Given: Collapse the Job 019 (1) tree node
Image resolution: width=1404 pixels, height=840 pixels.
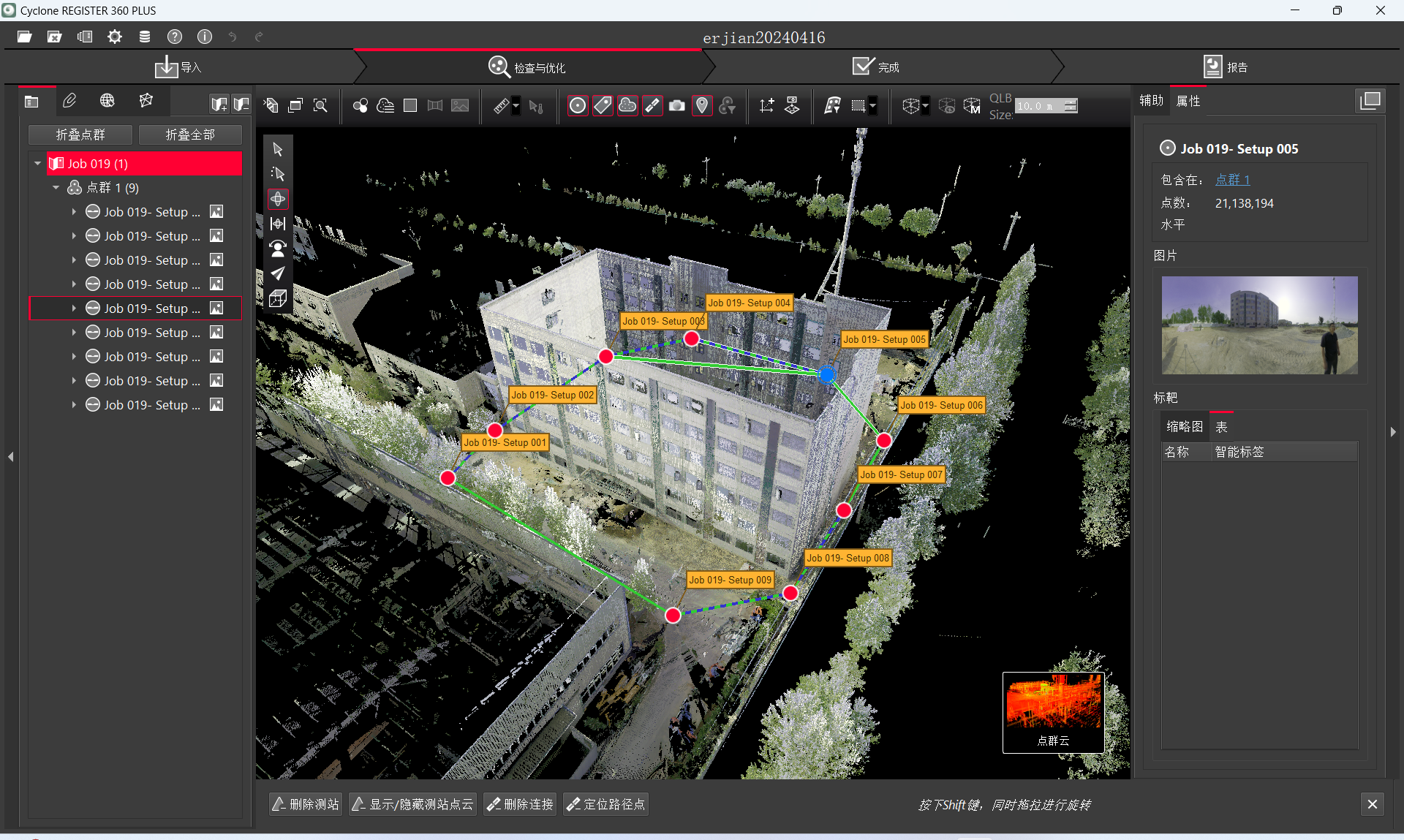Looking at the screenshot, I should (x=38, y=164).
